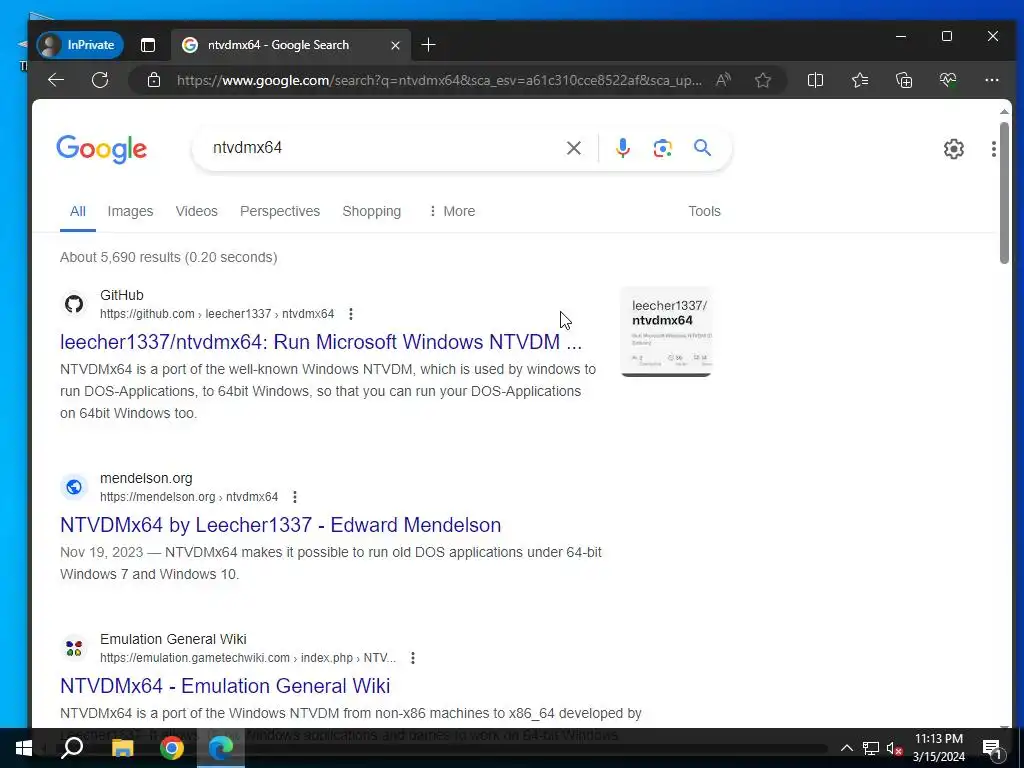The height and width of the screenshot is (768, 1024).
Task: Open the tab actions menu icon
Action: point(148,45)
